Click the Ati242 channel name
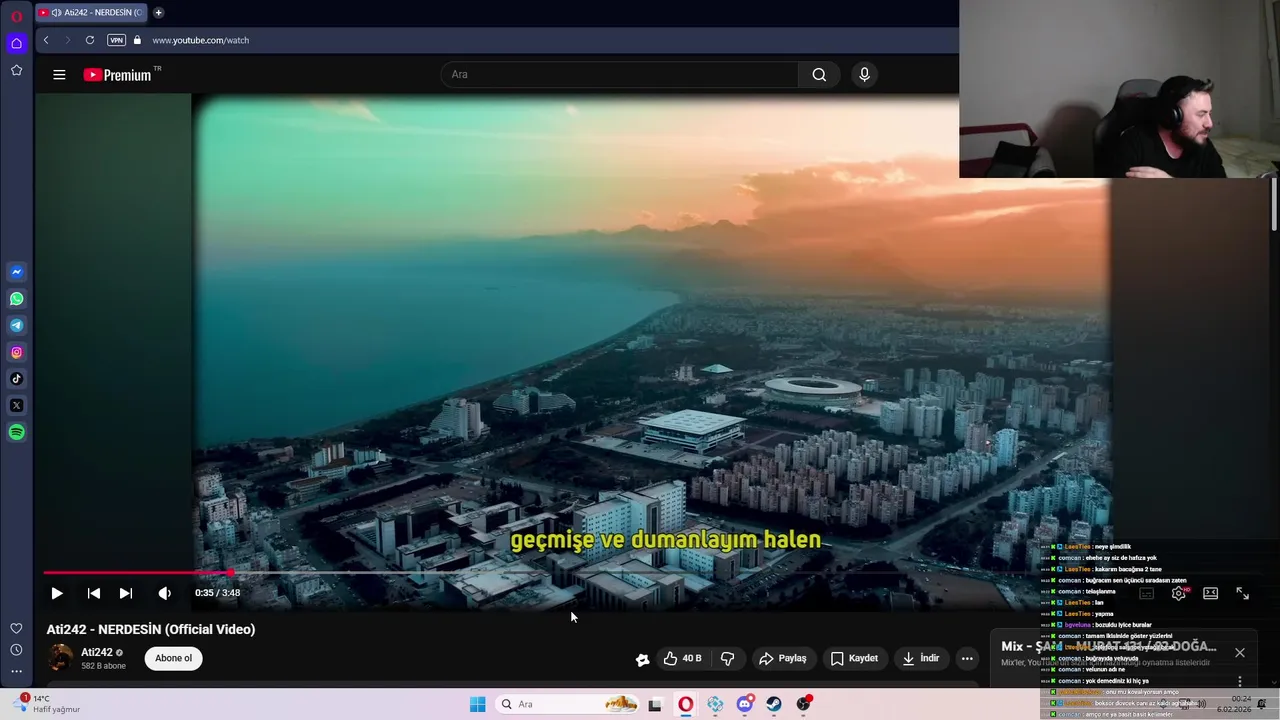The height and width of the screenshot is (720, 1280). coord(96,652)
